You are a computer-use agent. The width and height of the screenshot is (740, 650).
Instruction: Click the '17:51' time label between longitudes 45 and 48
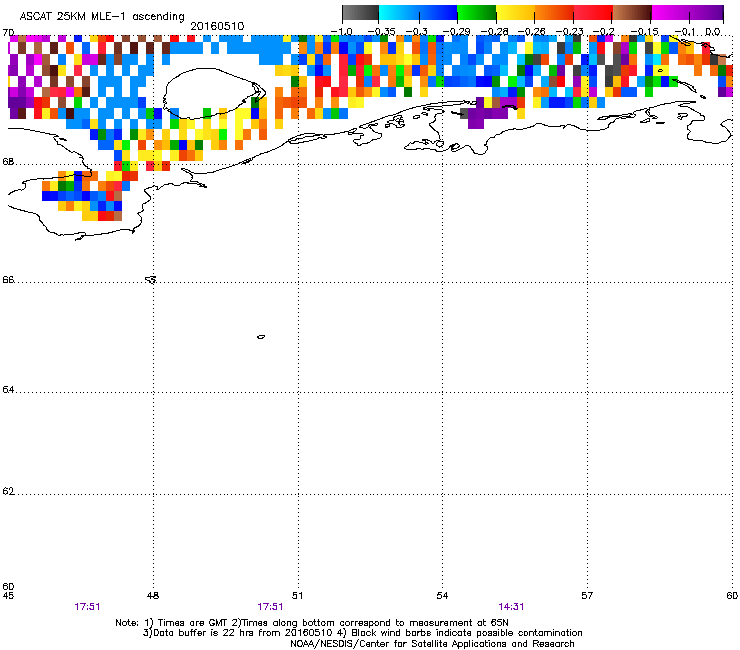(87, 607)
